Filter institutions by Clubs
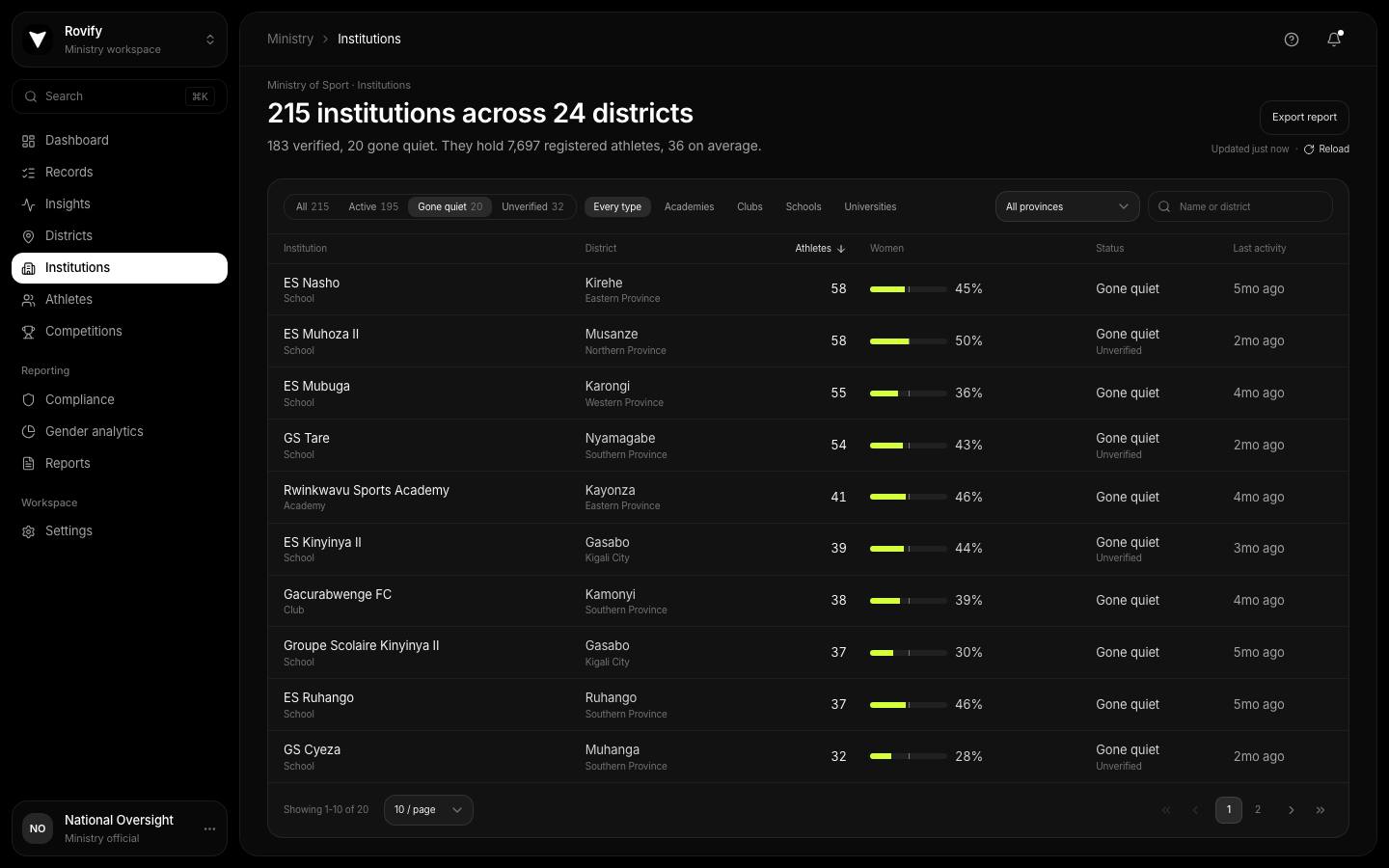Viewport: 1389px width, 868px height. (x=749, y=207)
